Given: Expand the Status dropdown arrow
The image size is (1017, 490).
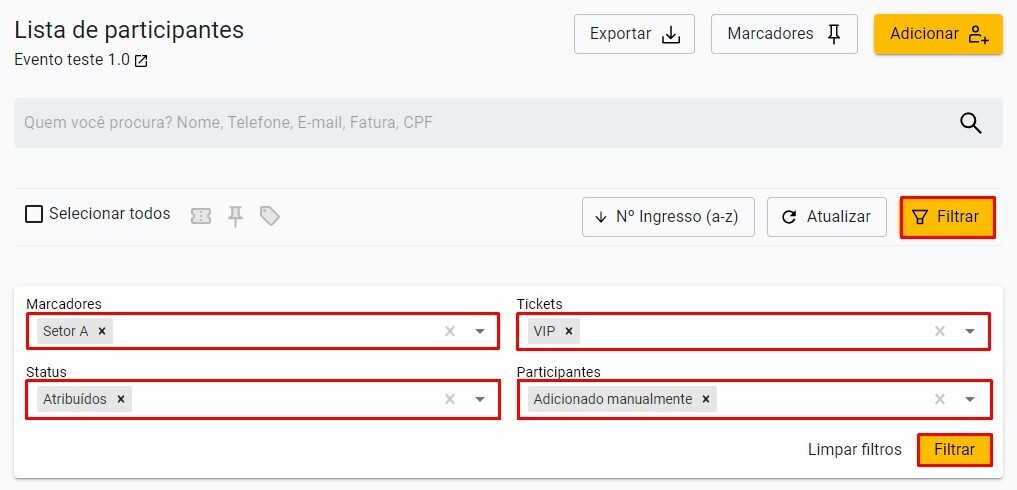Looking at the screenshot, I should tap(480, 399).
